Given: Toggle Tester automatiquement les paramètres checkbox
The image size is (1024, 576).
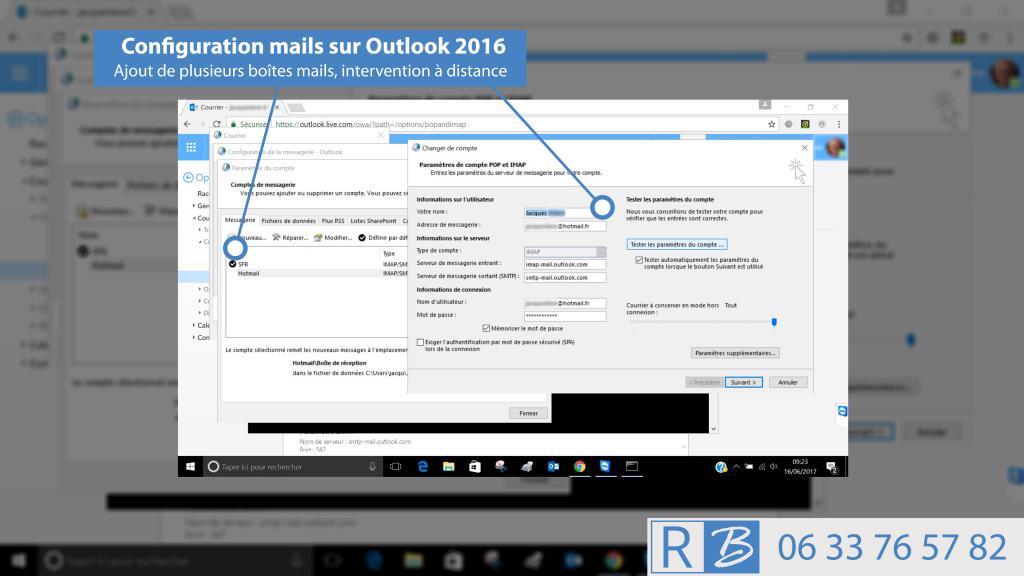Looking at the screenshot, I should [639, 260].
